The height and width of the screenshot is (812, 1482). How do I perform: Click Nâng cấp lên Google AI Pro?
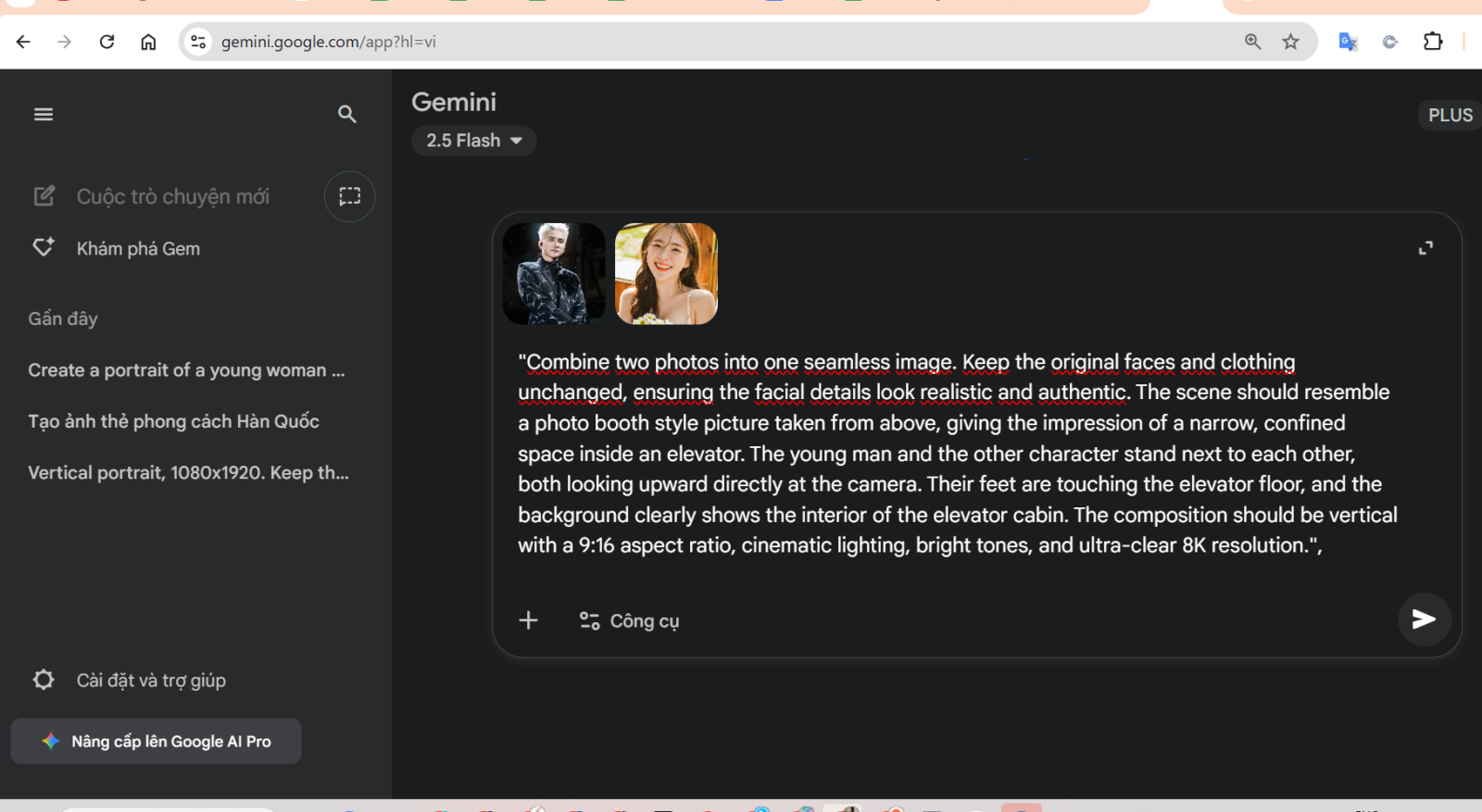(x=156, y=742)
